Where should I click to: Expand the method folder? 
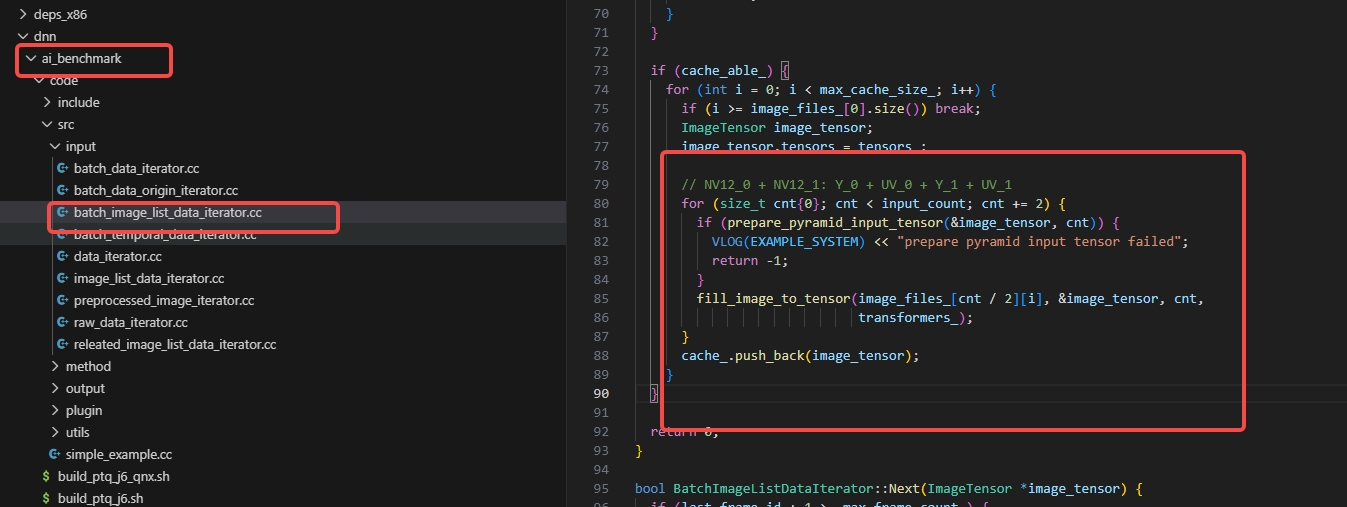coord(55,367)
